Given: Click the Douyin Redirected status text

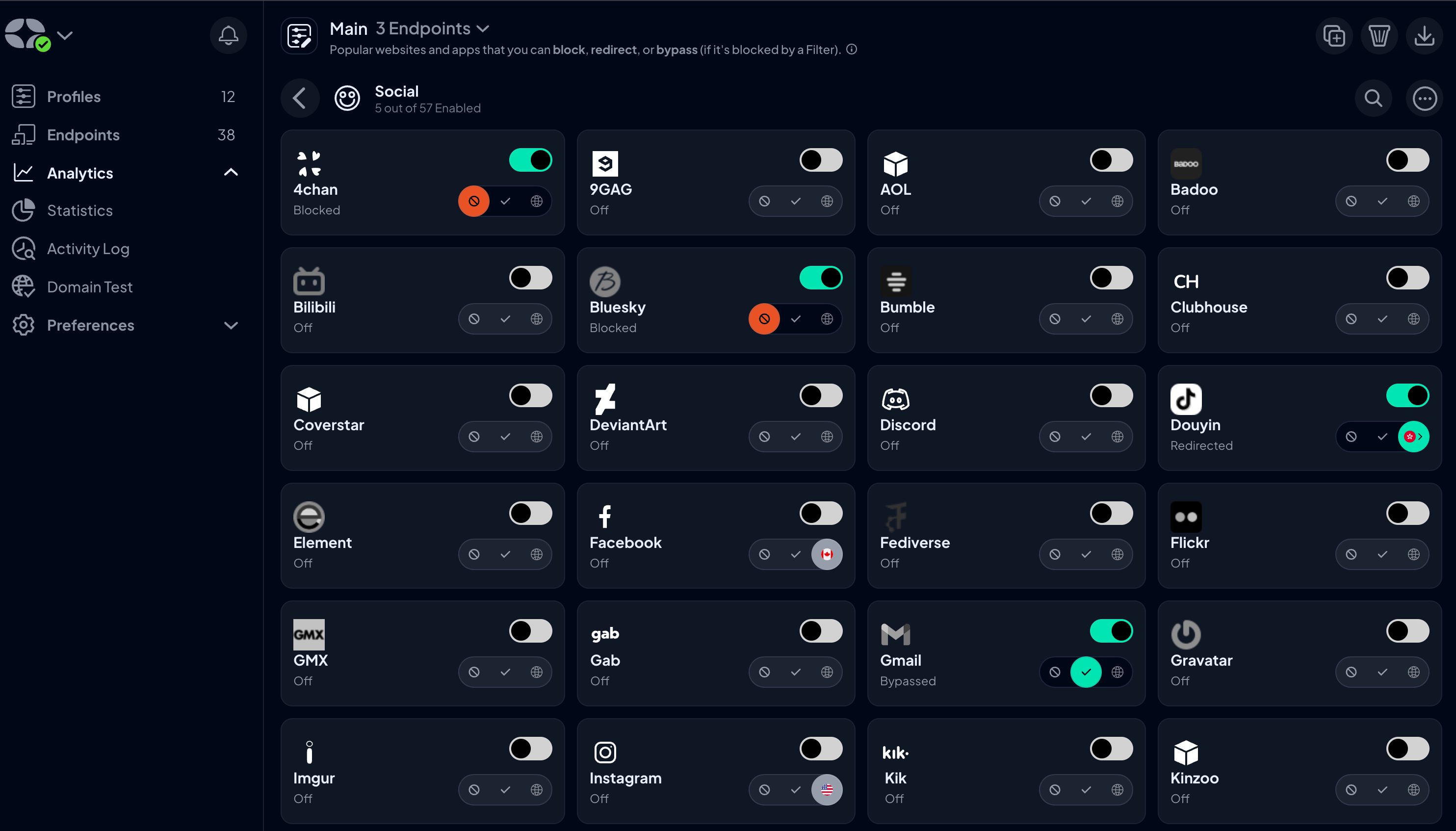Looking at the screenshot, I should [x=1201, y=445].
